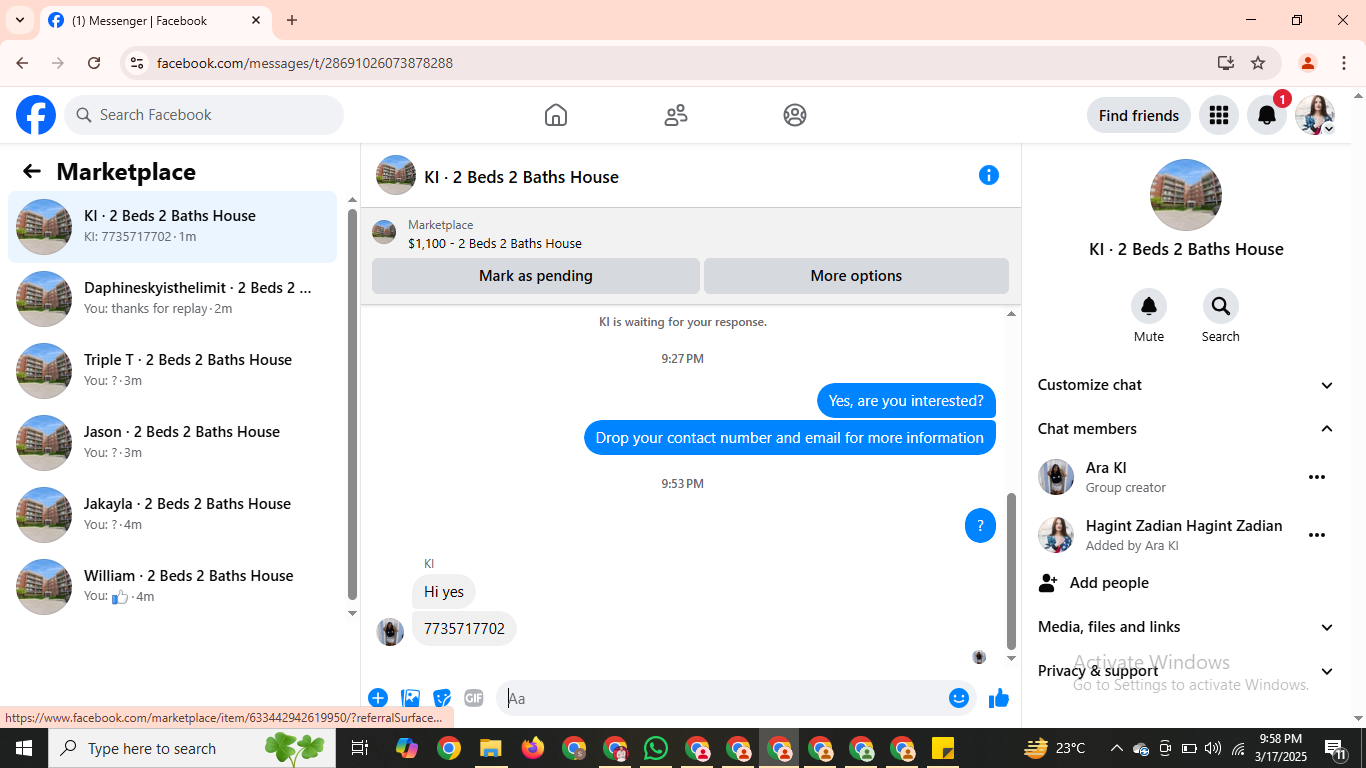Expand the Customize chat section

click(x=1186, y=385)
